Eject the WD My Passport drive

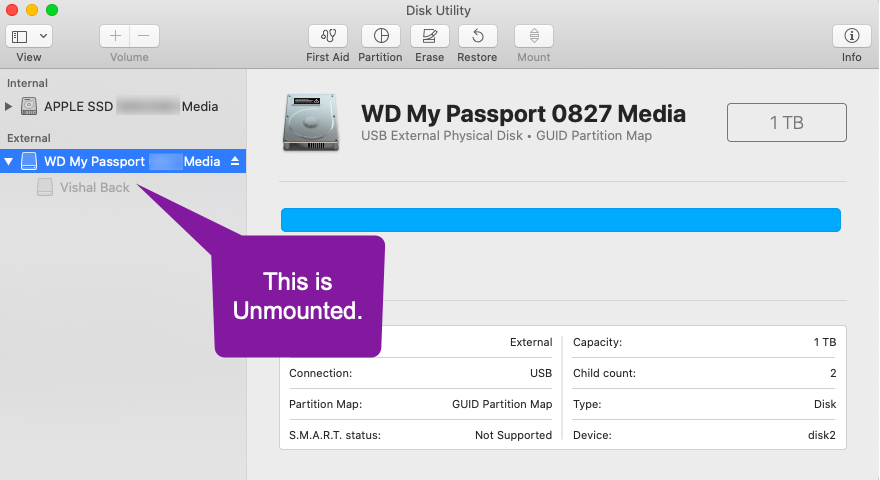point(235,161)
